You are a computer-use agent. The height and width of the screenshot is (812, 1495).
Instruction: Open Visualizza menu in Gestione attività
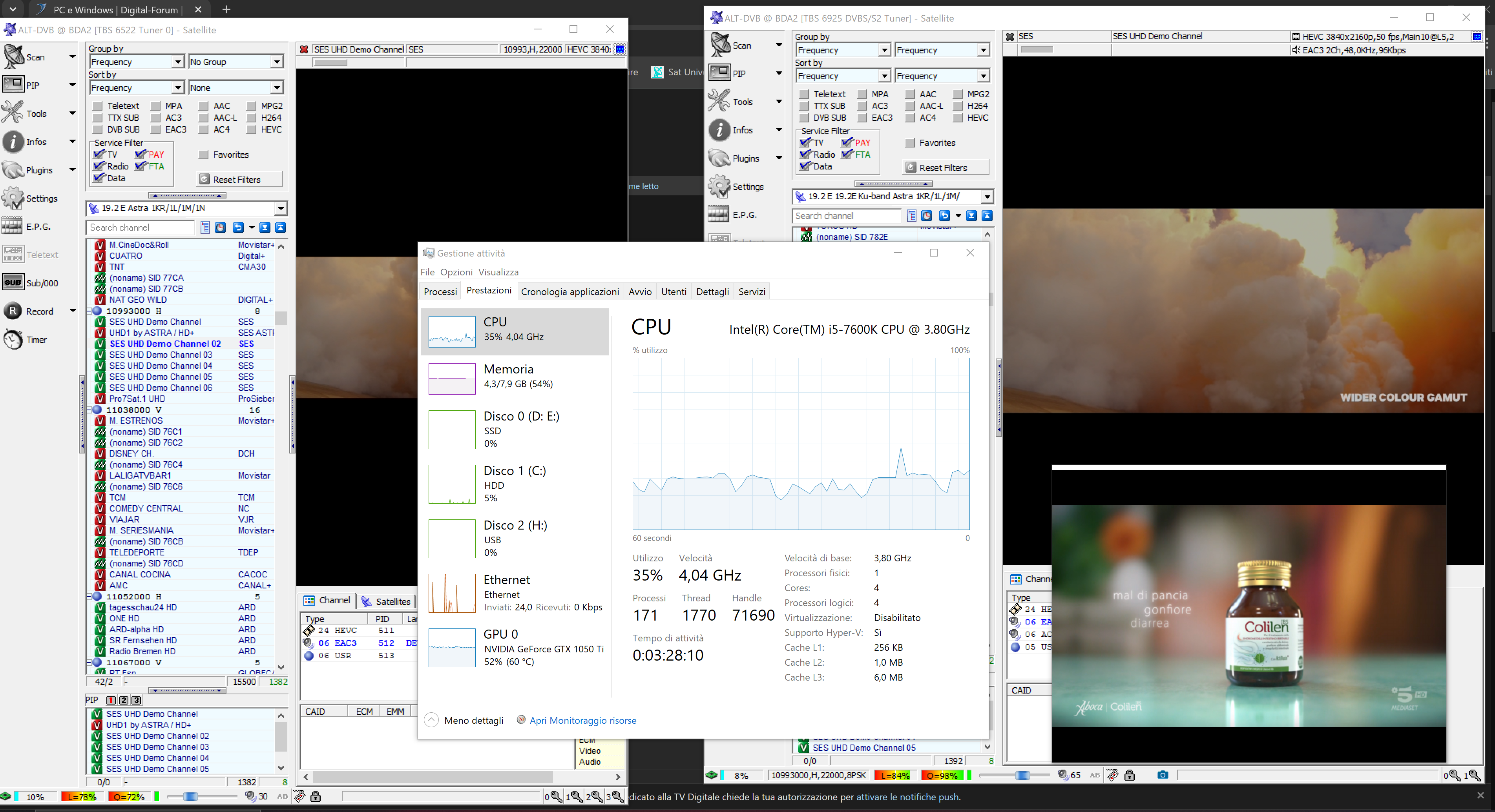click(498, 272)
